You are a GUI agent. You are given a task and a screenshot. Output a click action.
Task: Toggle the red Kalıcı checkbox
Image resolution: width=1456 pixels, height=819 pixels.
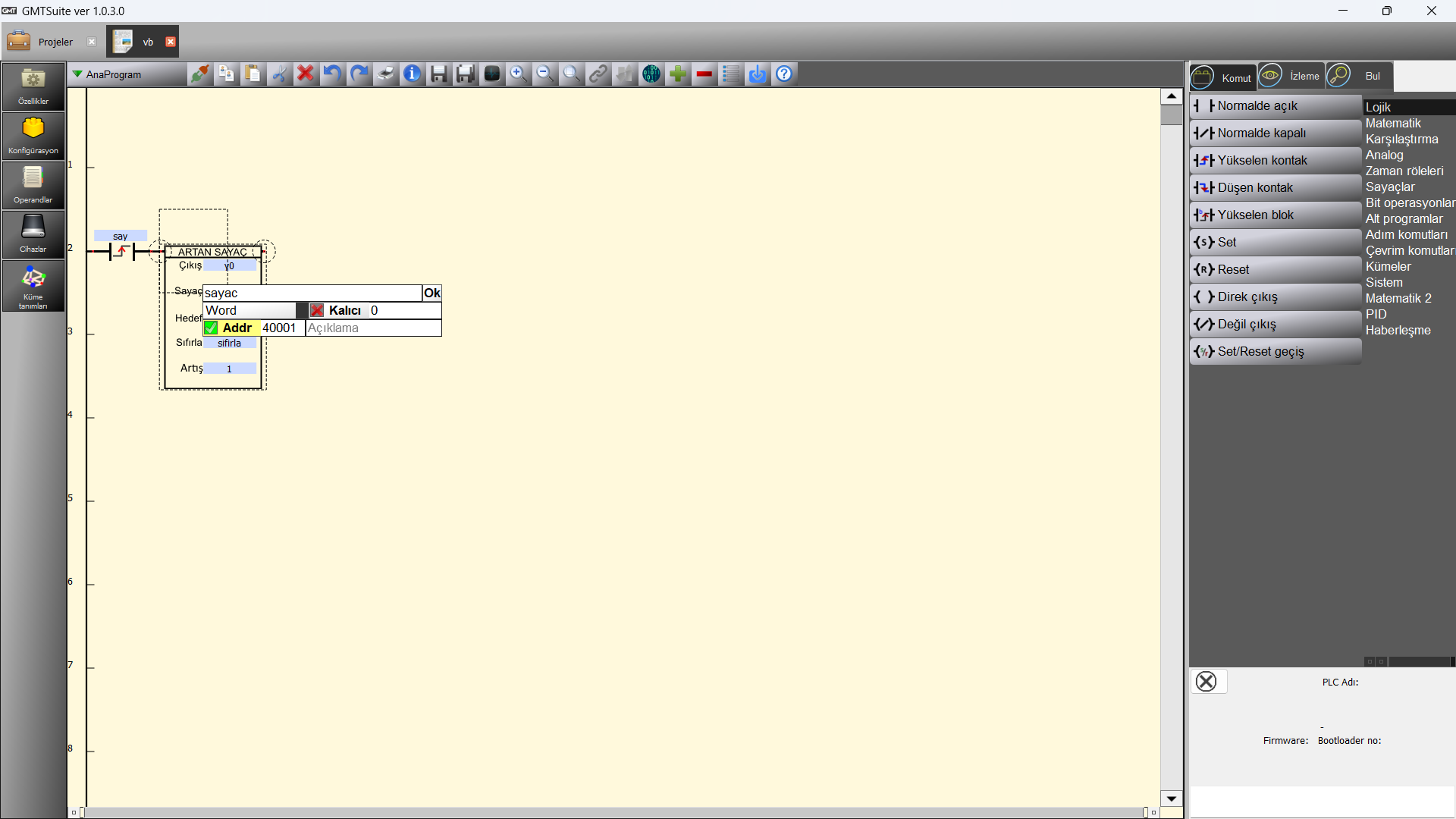click(x=317, y=310)
